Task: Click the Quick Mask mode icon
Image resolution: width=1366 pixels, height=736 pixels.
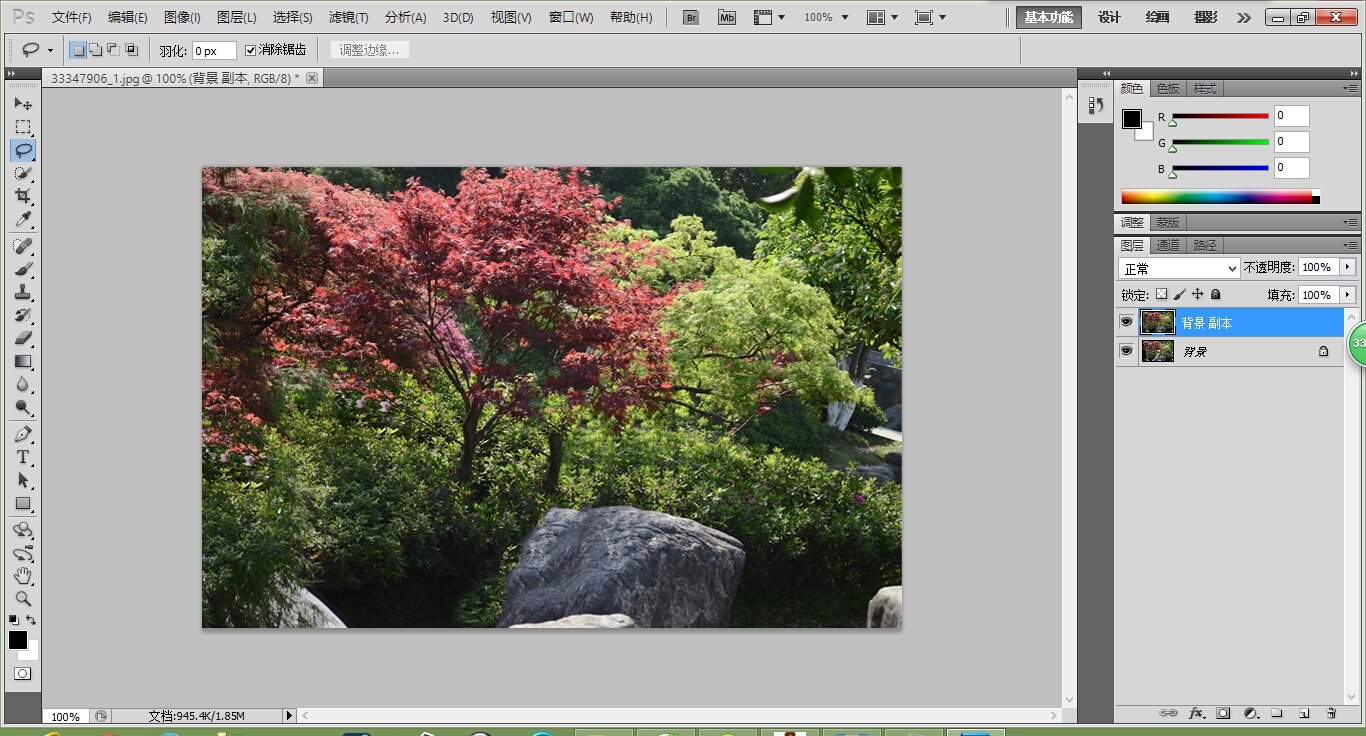Action: coord(22,674)
